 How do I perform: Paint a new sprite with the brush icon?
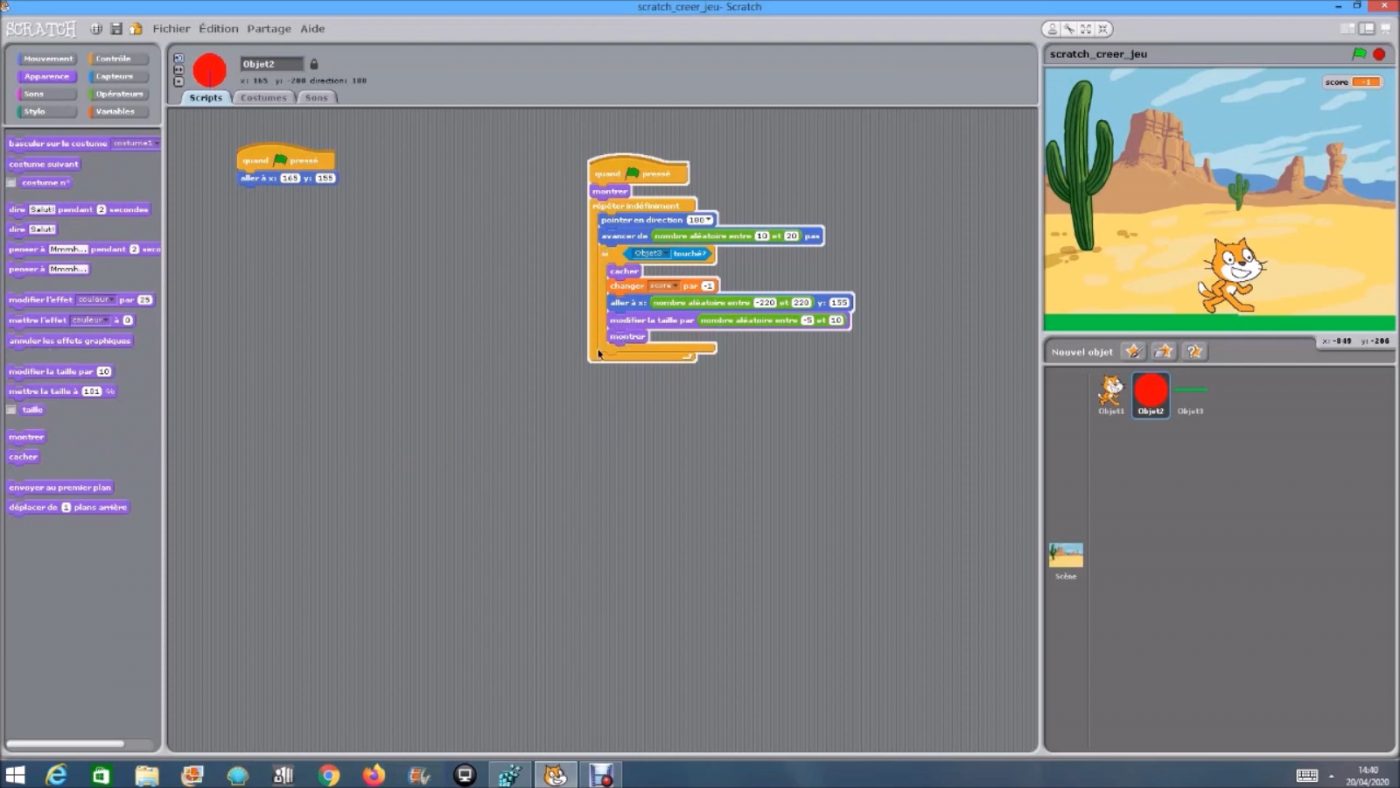pyautogui.click(x=1132, y=351)
